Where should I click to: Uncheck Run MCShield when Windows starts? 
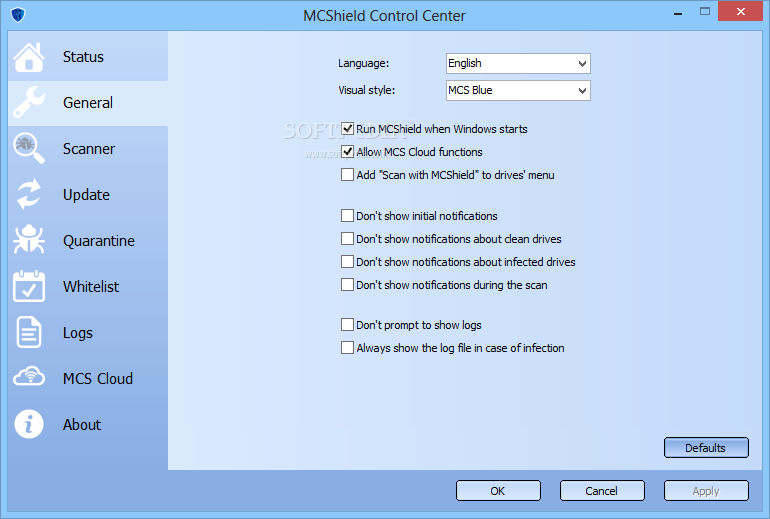tap(347, 129)
